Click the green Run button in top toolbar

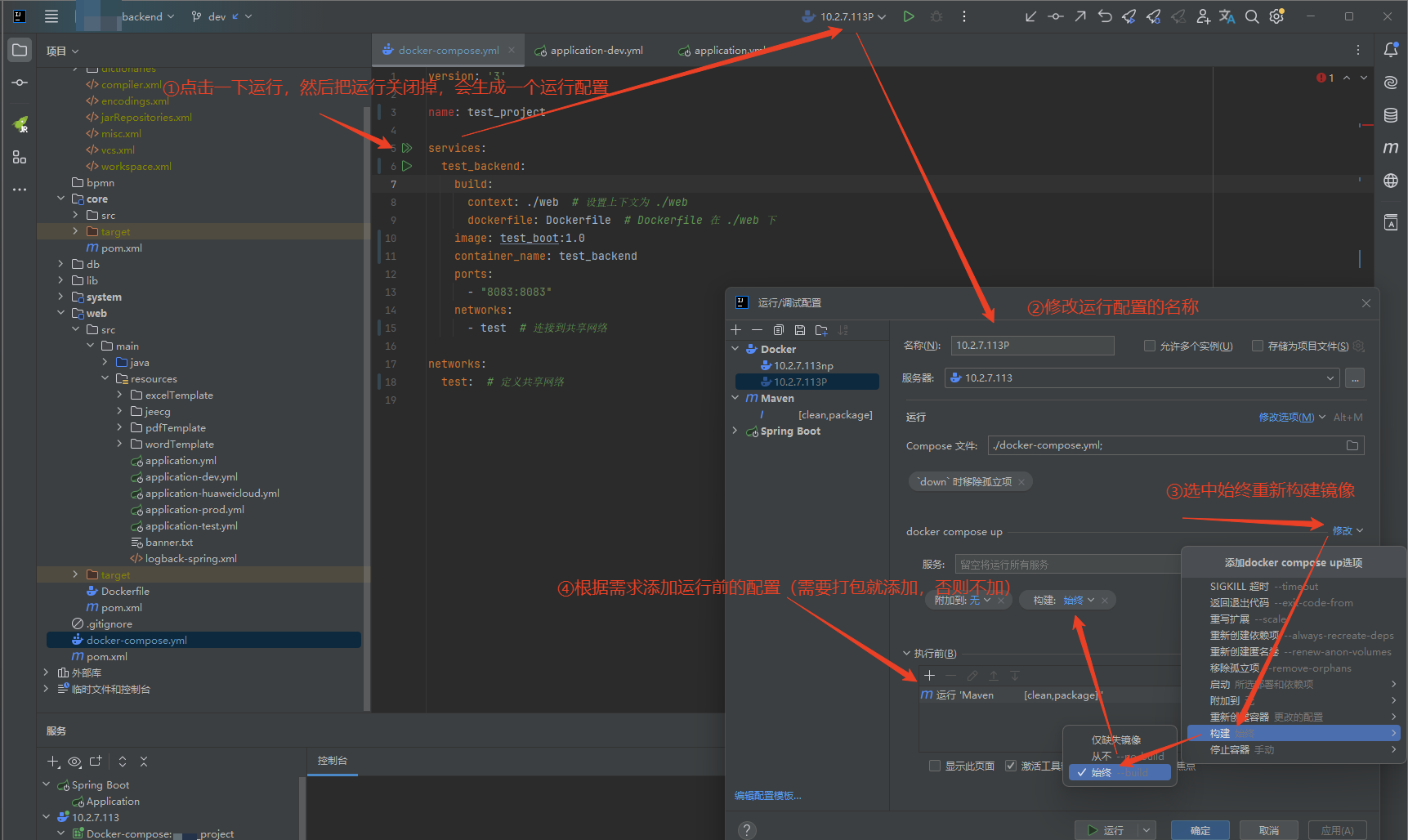(908, 16)
